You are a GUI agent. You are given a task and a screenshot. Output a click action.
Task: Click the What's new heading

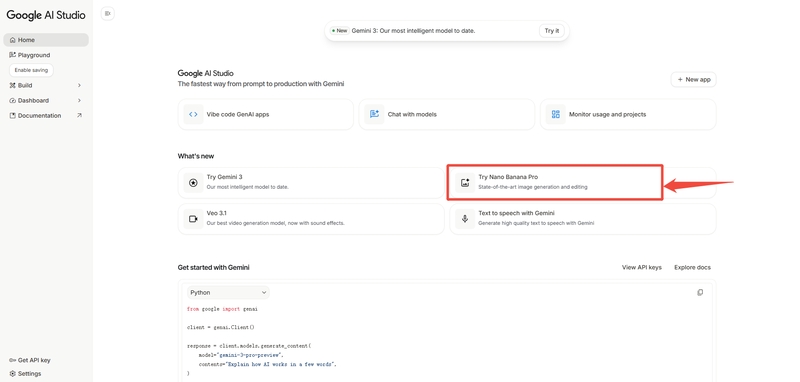pos(196,156)
